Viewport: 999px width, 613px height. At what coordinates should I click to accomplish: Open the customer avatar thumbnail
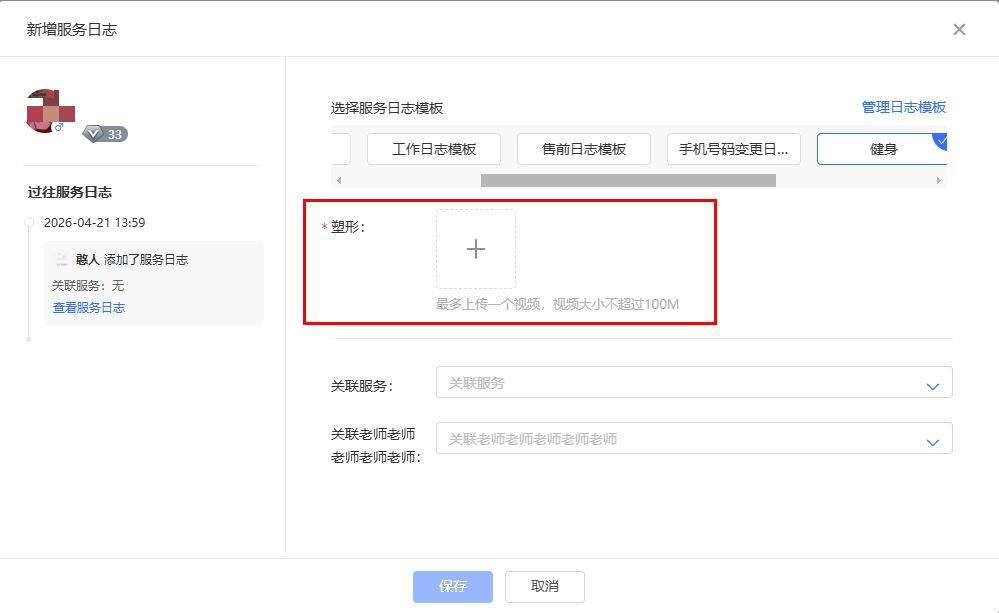coord(48,111)
